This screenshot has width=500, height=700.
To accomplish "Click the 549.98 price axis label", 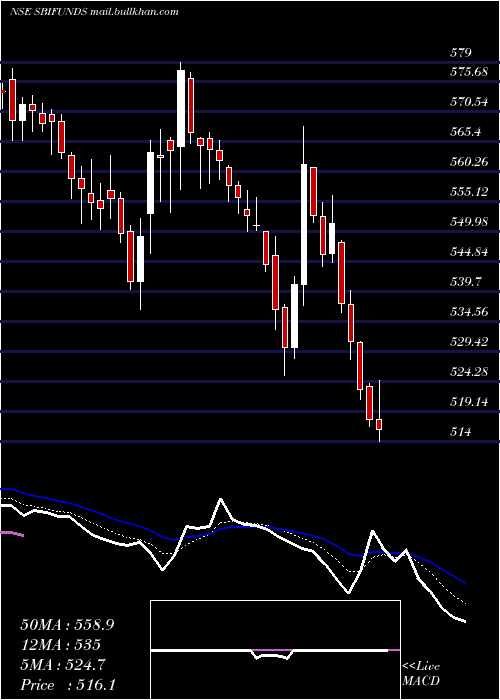I will (x=469, y=222).
